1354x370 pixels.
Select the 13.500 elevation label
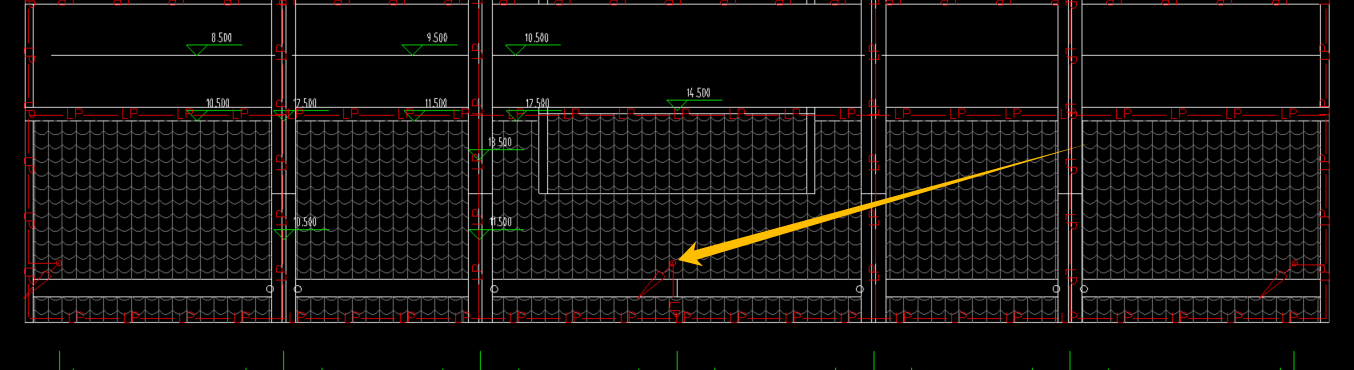click(500, 142)
